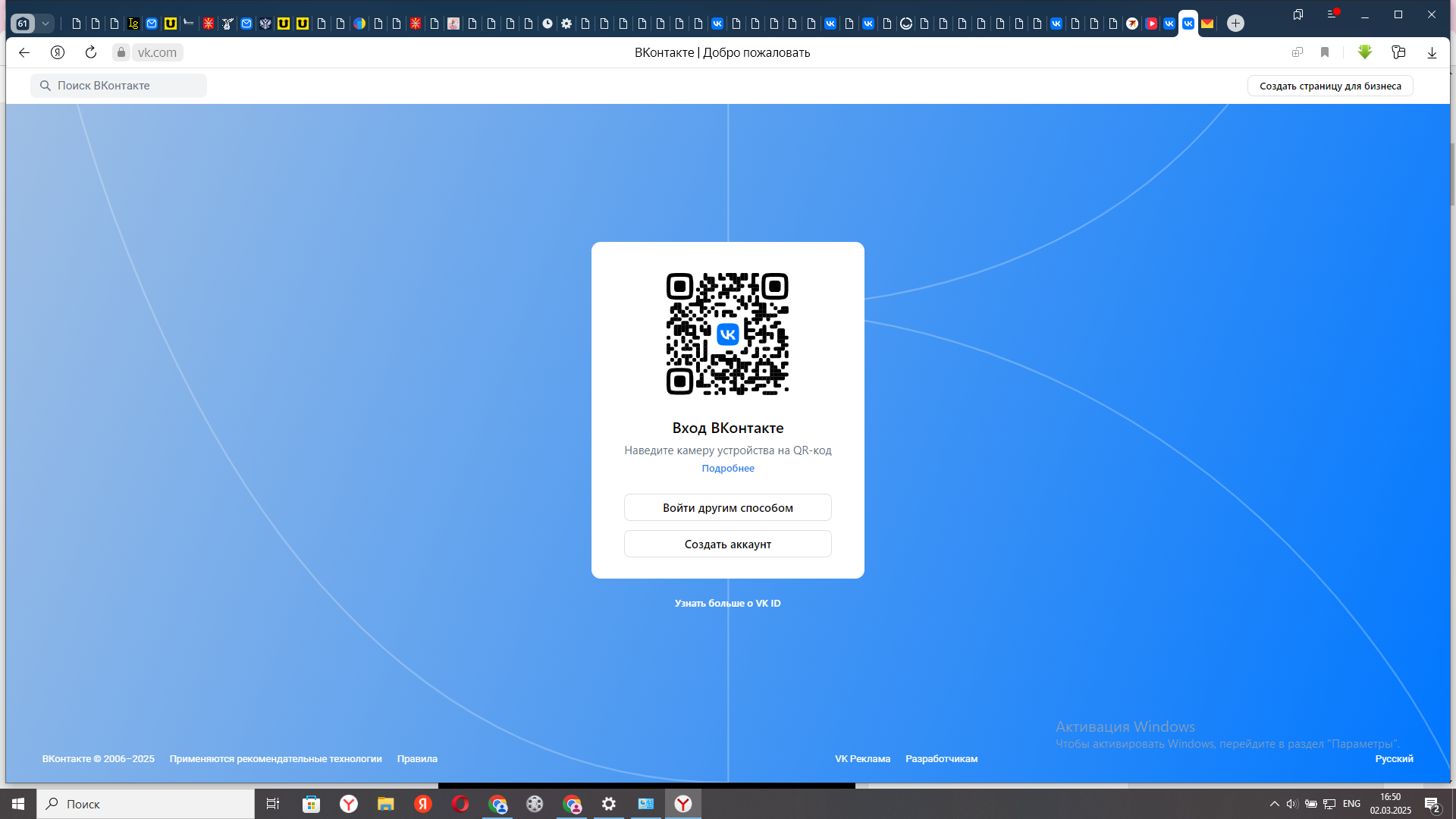
Task: Open Yandex browser hamburger menu
Action: (x=1332, y=14)
